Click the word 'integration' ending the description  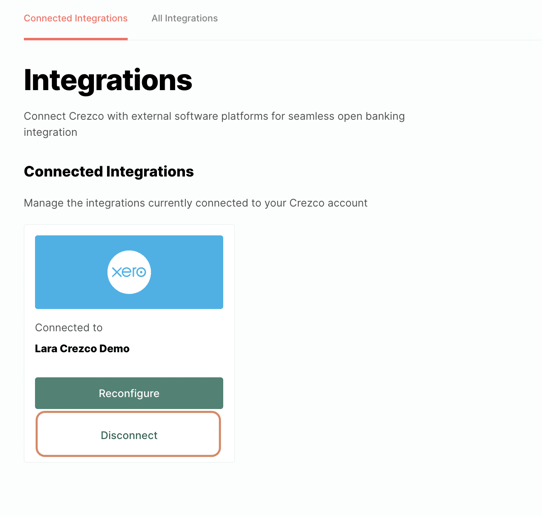tap(50, 132)
